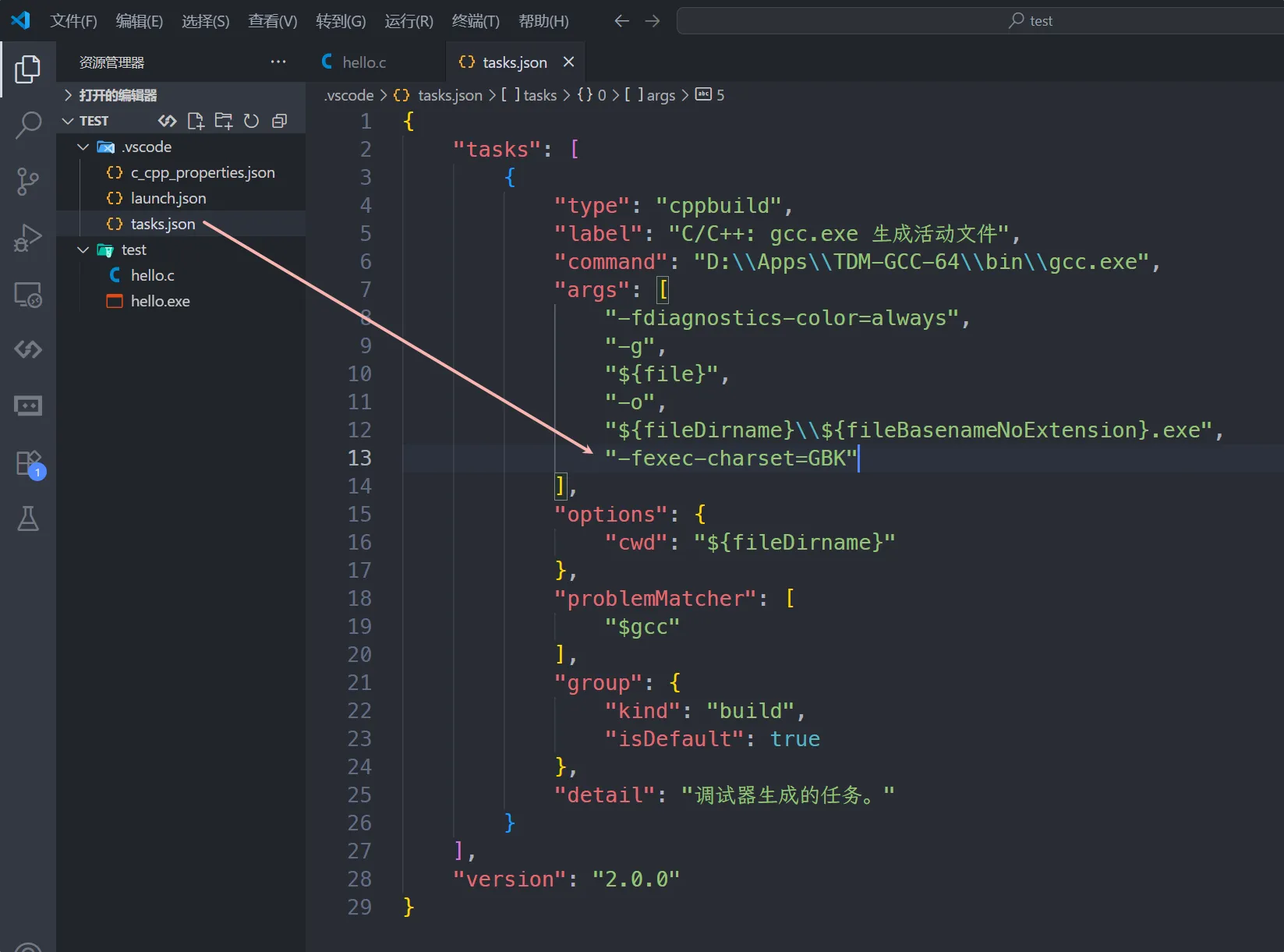Open the Extensions view with badge
1284x952 pixels.
[x=28, y=463]
